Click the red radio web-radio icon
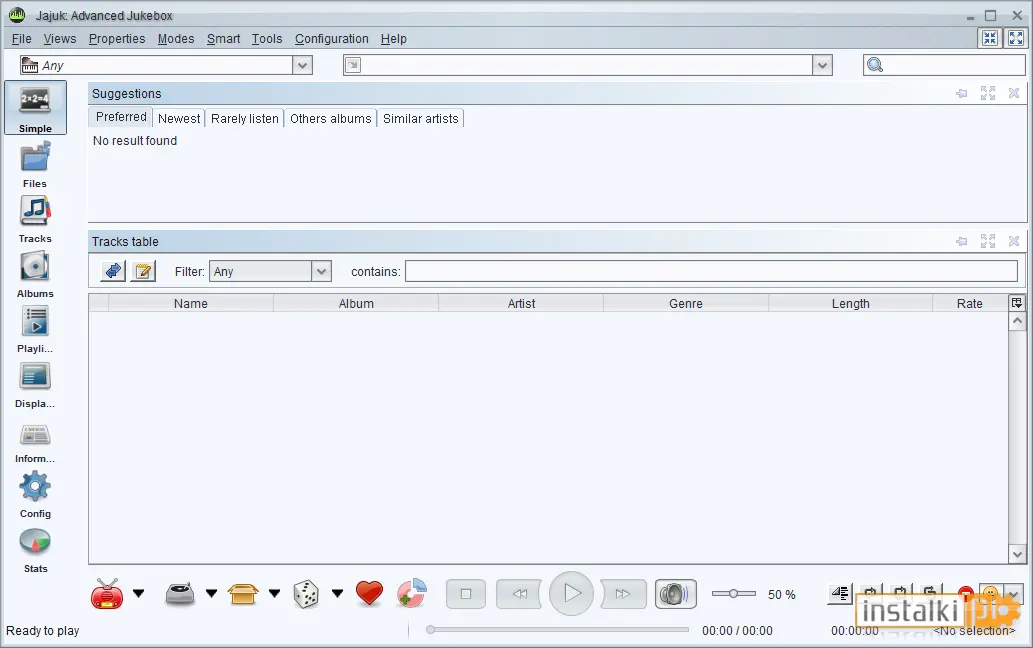The width and height of the screenshot is (1033, 648). tap(107, 593)
